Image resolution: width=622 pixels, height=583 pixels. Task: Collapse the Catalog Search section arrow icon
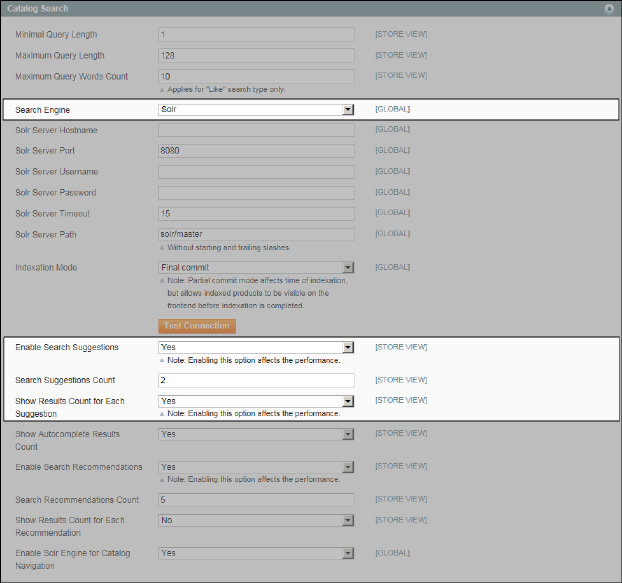pyautogui.click(x=609, y=9)
